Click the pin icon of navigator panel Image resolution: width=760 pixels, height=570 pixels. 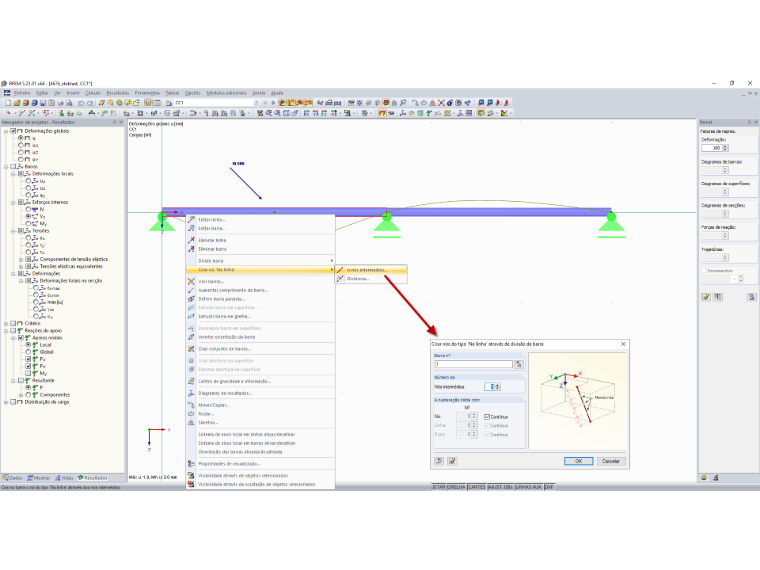coord(114,122)
